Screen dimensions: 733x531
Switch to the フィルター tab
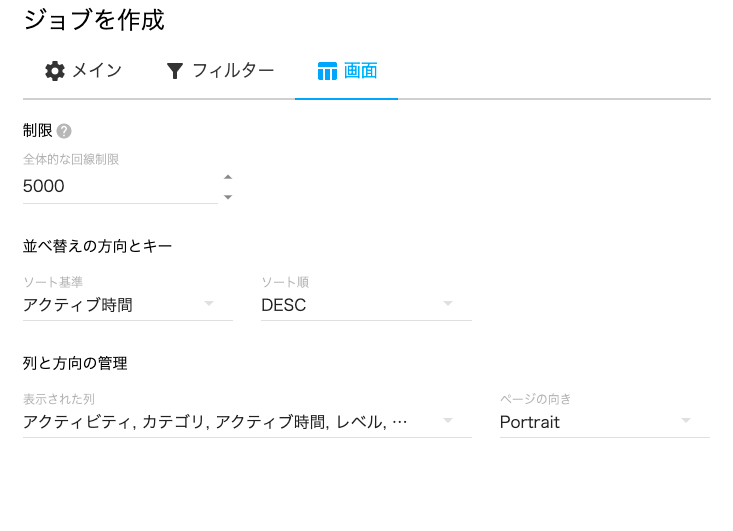pos(232,71)
